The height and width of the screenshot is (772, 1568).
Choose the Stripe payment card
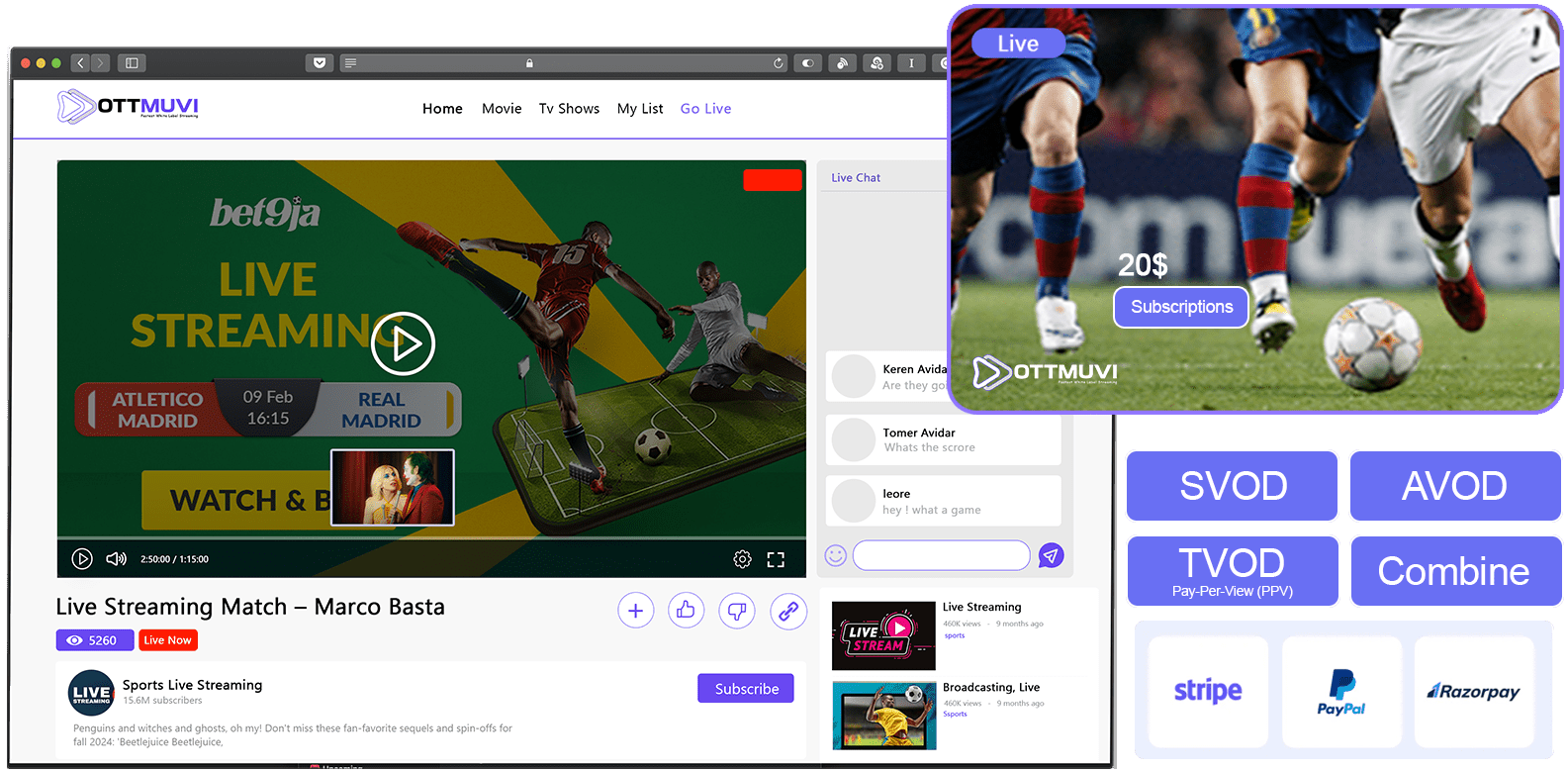pos(1208,692)
